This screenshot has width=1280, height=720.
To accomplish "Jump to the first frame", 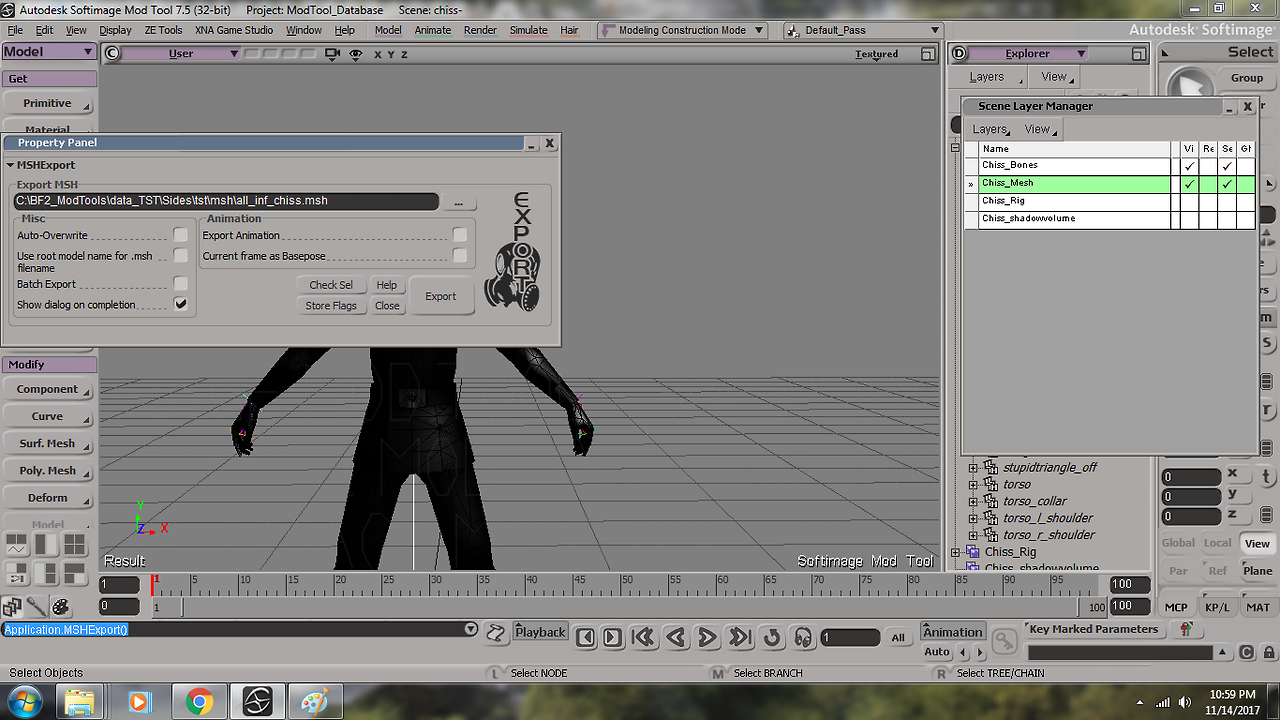I will pos(643,637).
